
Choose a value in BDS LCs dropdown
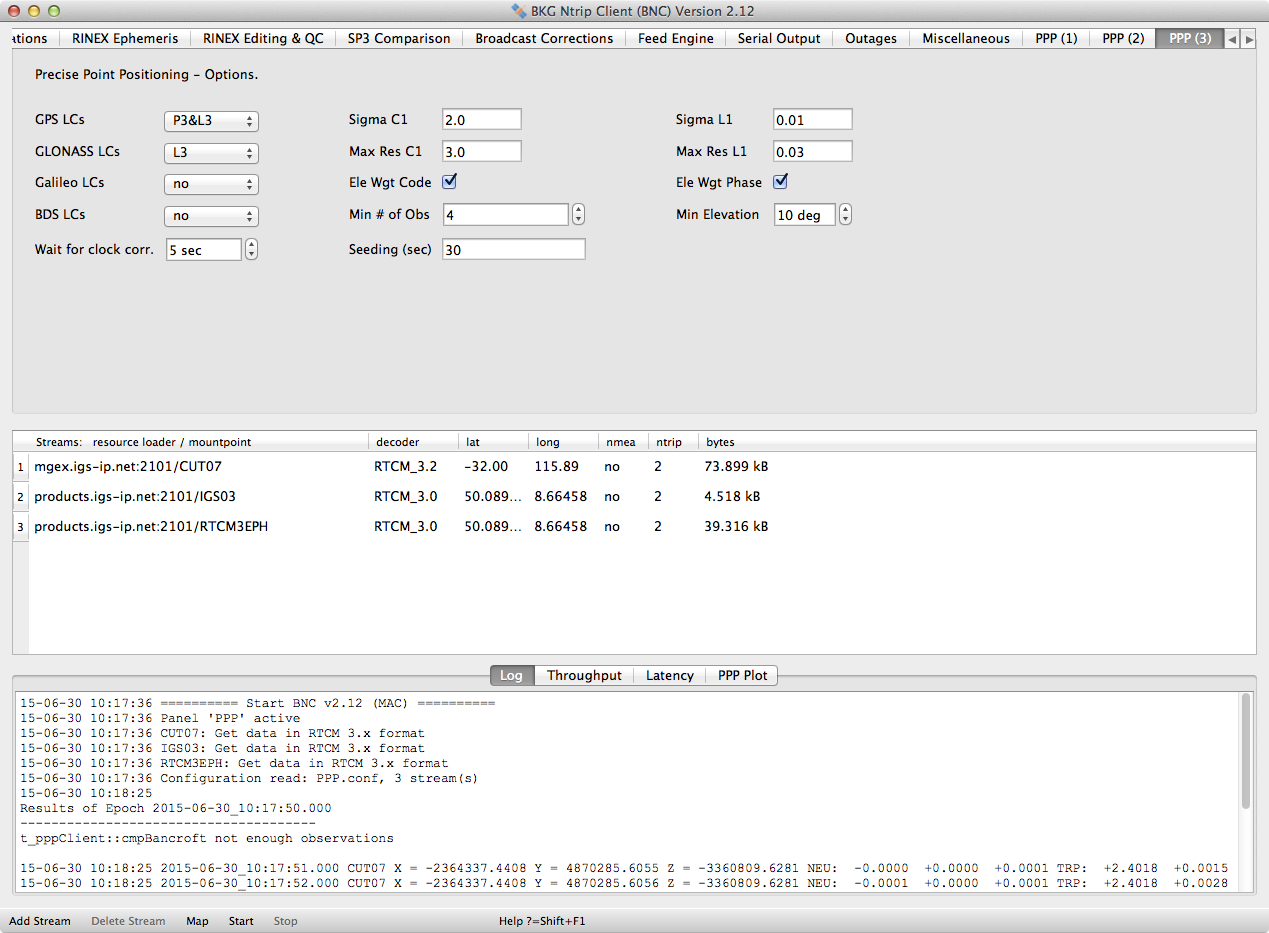pyautogui.click(x=211, y=216)
